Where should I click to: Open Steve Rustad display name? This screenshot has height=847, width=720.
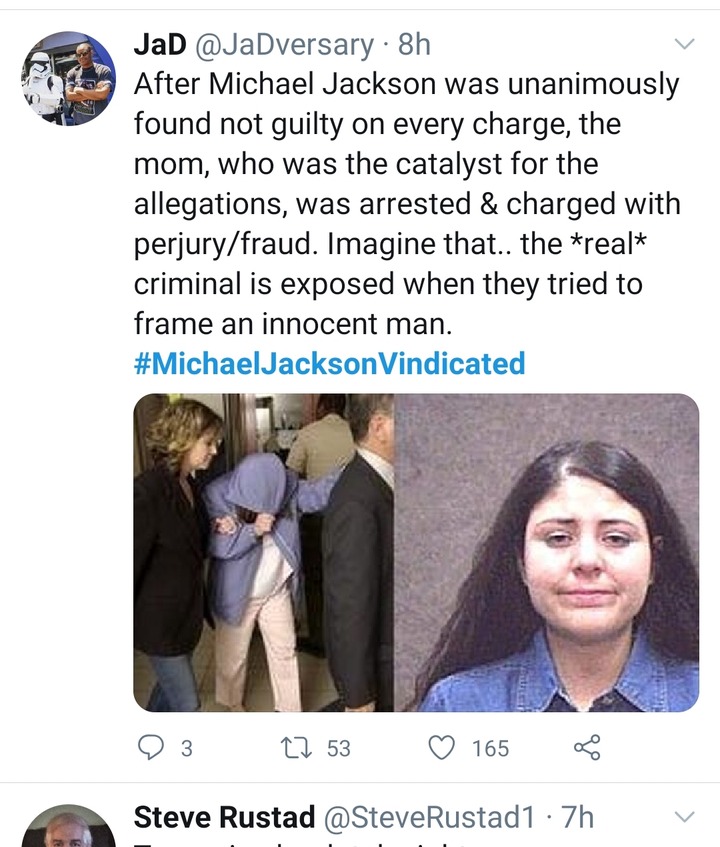[224, 817]
